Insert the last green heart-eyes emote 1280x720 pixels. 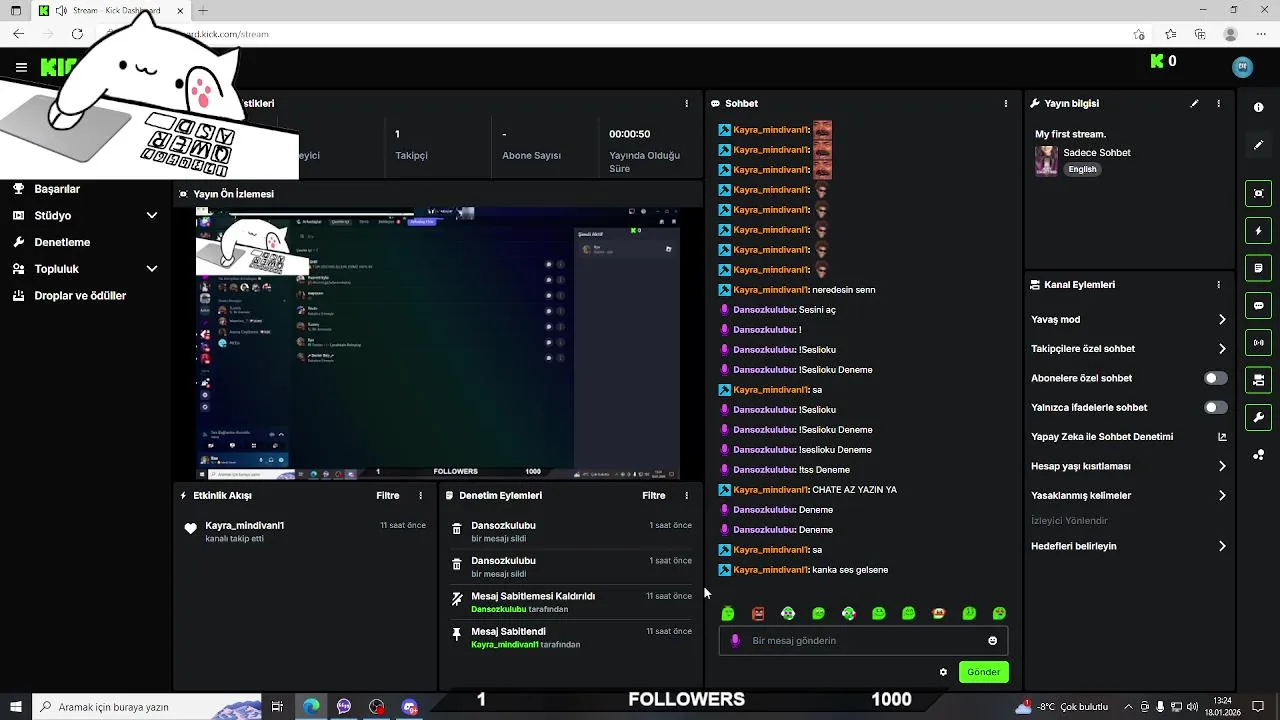pyautogui.click(x=999, y=613)
